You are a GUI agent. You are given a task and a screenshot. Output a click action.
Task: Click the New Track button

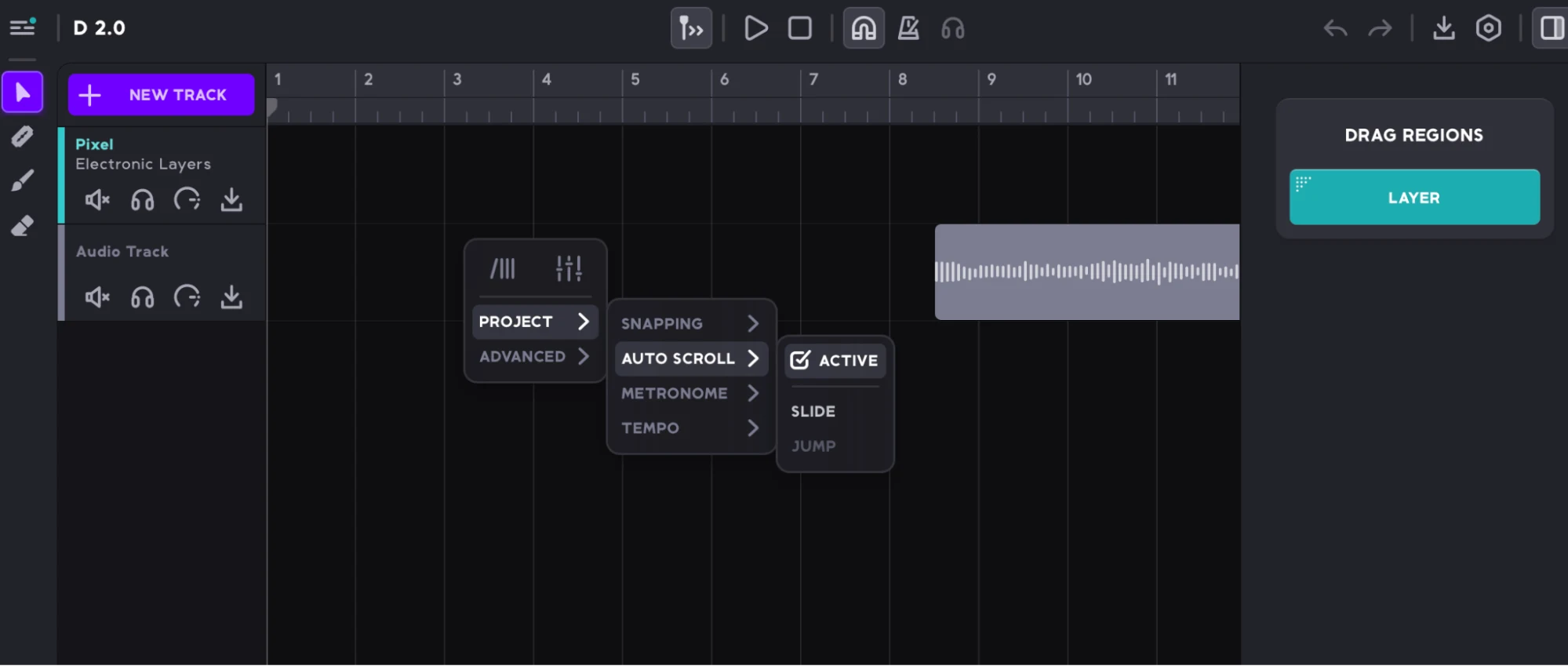tap(162, 95)
